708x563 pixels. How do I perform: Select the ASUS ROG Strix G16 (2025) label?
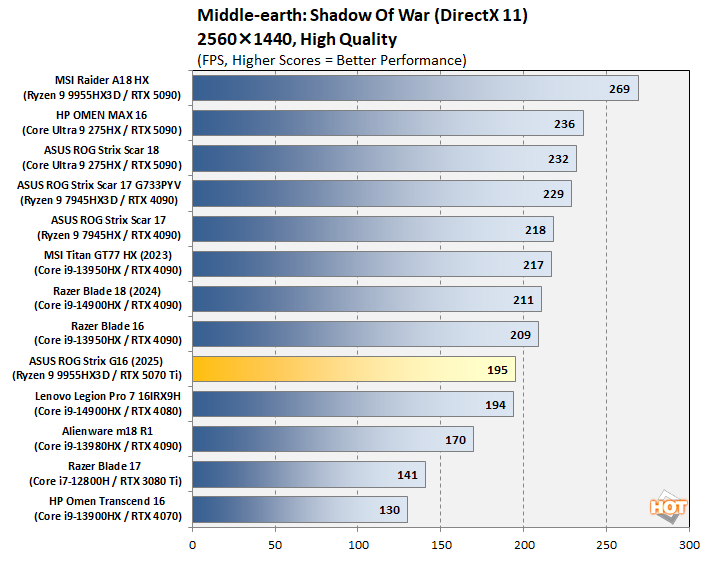pyautogui.click(x=96, y=361)
